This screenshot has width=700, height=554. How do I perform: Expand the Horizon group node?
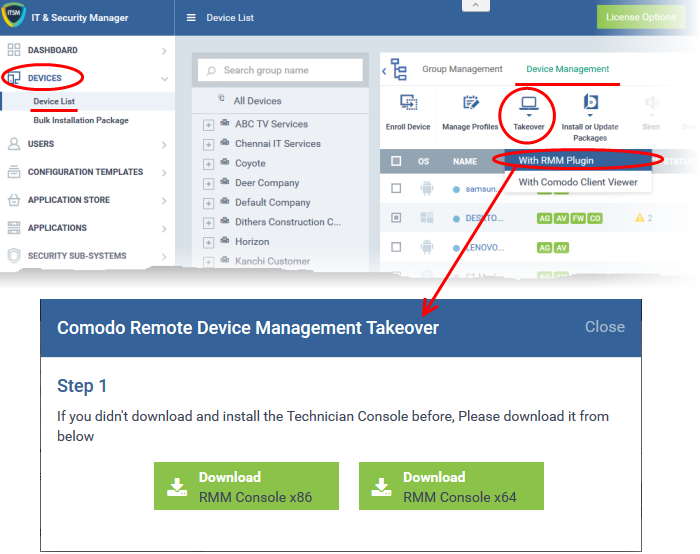208,242
